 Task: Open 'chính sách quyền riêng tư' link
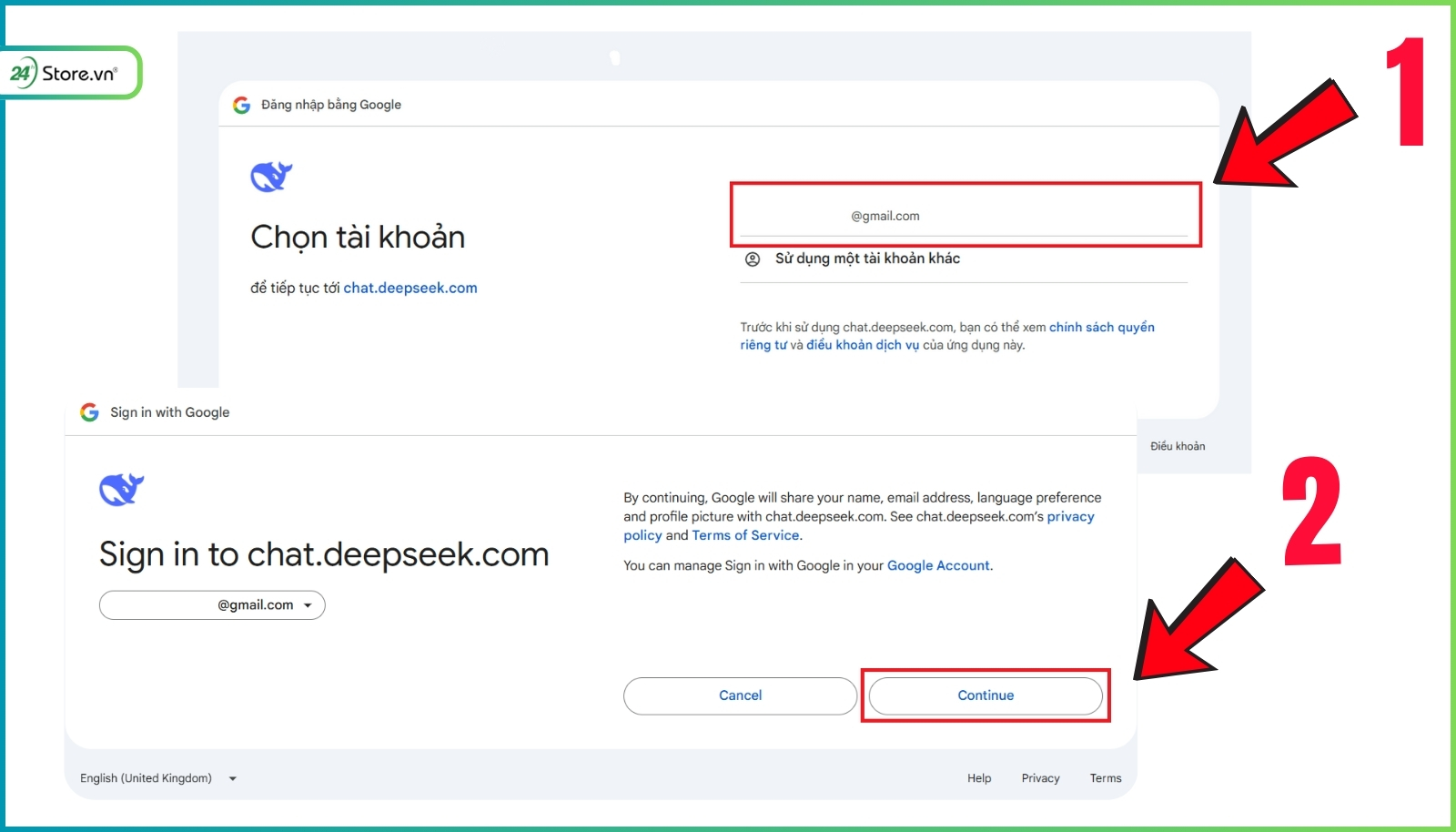pos(1101,328)
